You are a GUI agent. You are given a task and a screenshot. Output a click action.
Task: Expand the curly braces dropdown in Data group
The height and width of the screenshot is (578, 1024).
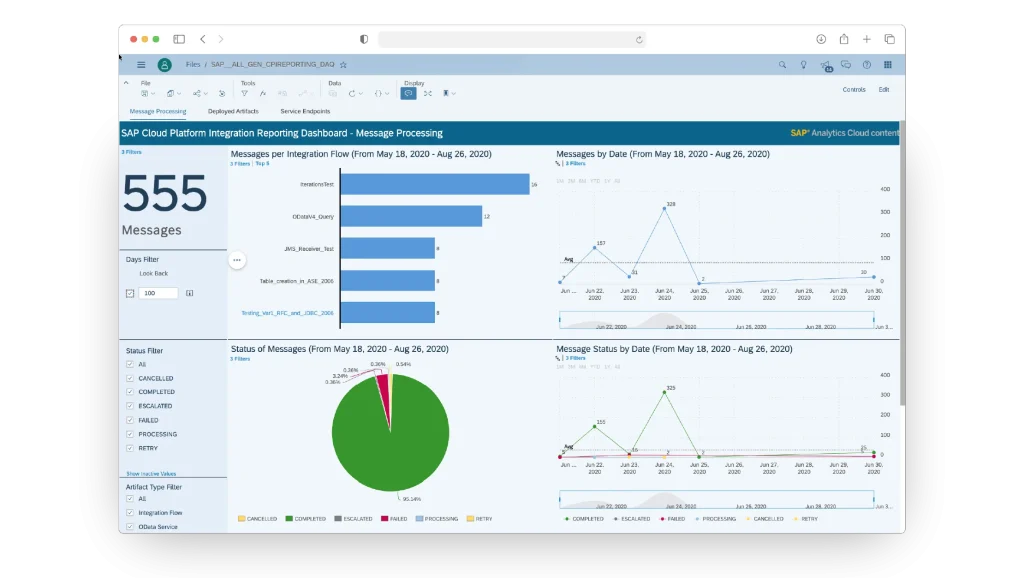(x=387, y=93)
